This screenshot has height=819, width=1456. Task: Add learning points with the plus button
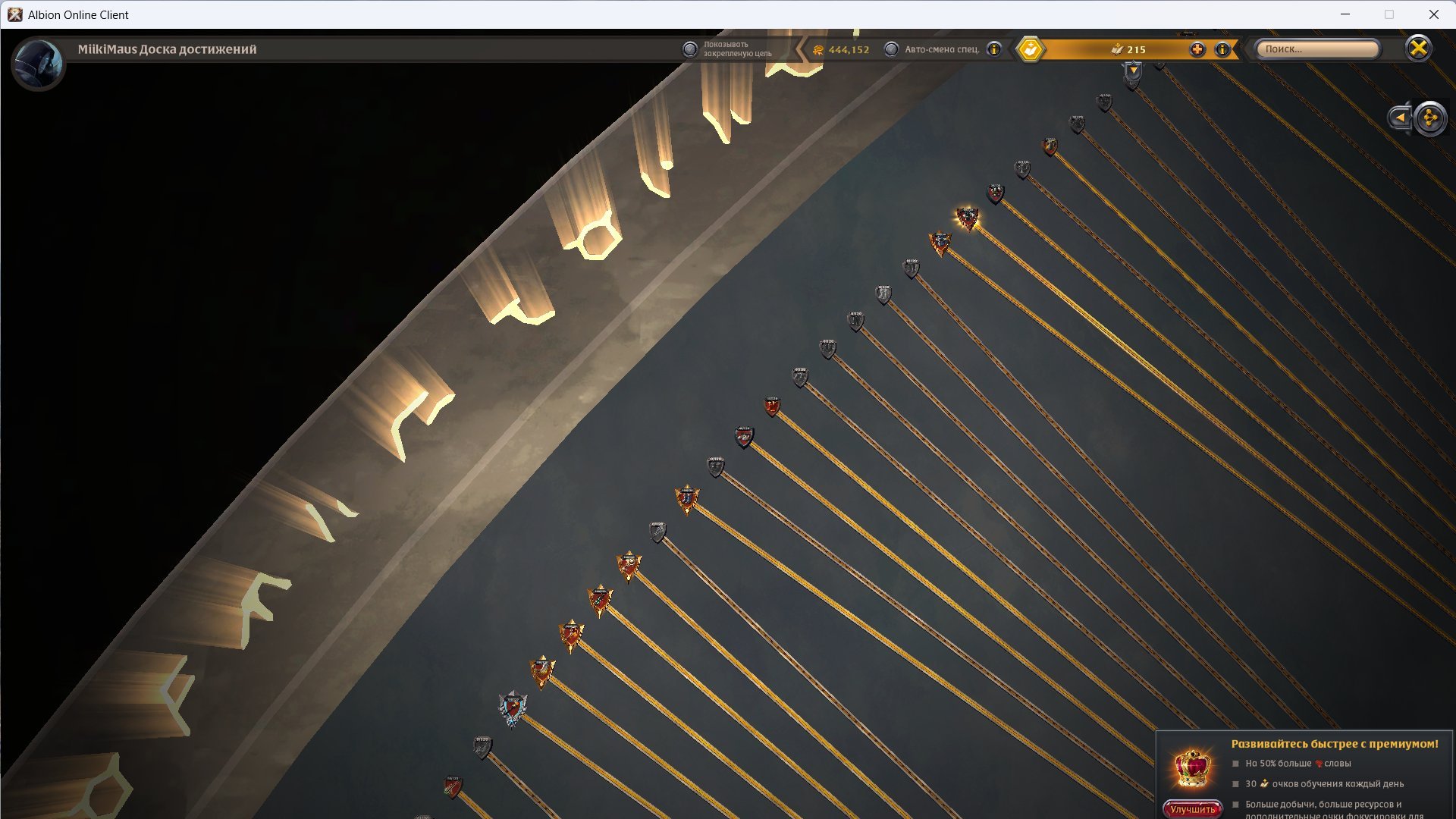click(1197, 49)
